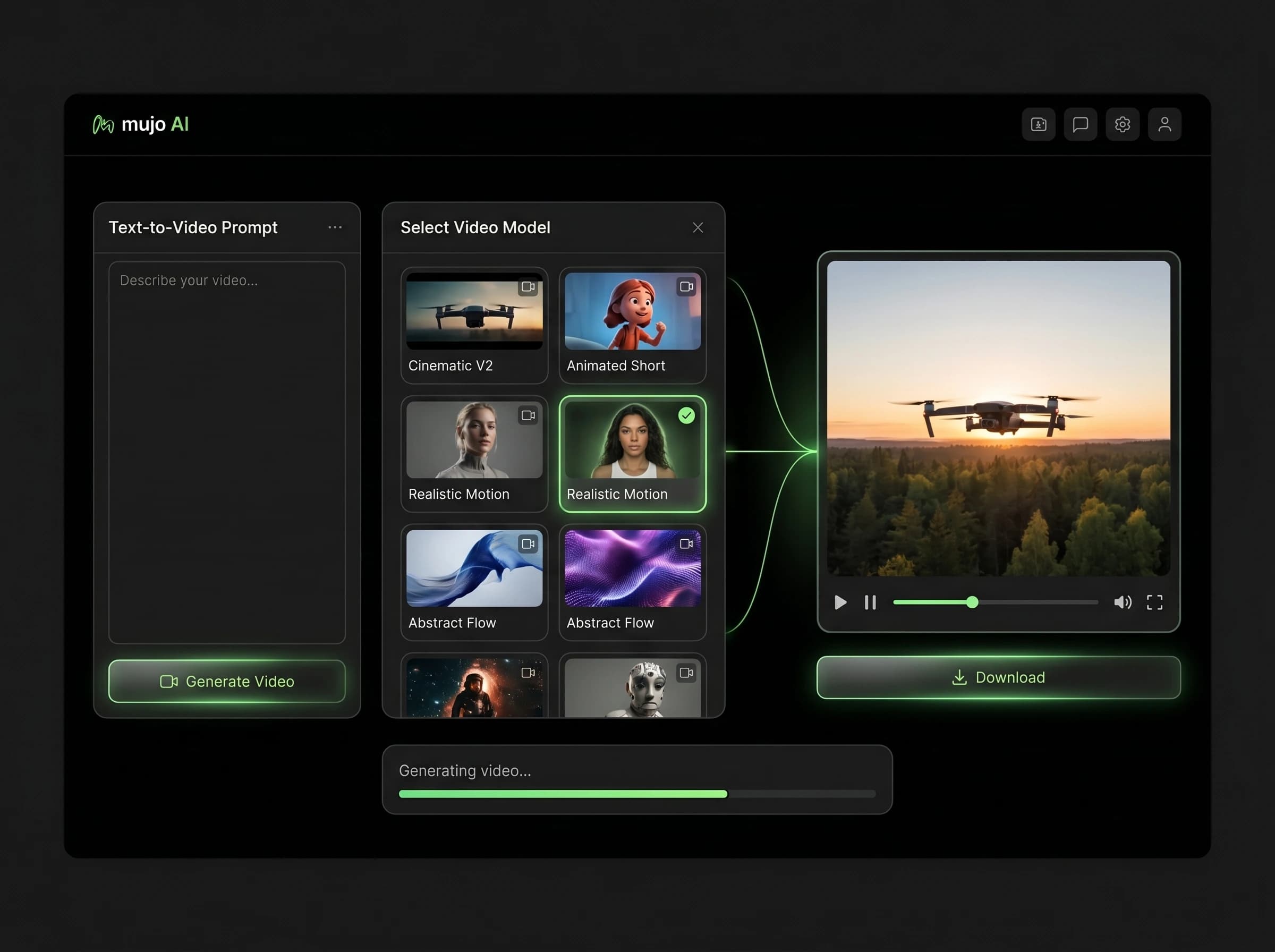This screenshot has width=1275, height=952.
Task: Click the video icon on Animated Short card
Action: pyautogui.click(x=686, y=286)
